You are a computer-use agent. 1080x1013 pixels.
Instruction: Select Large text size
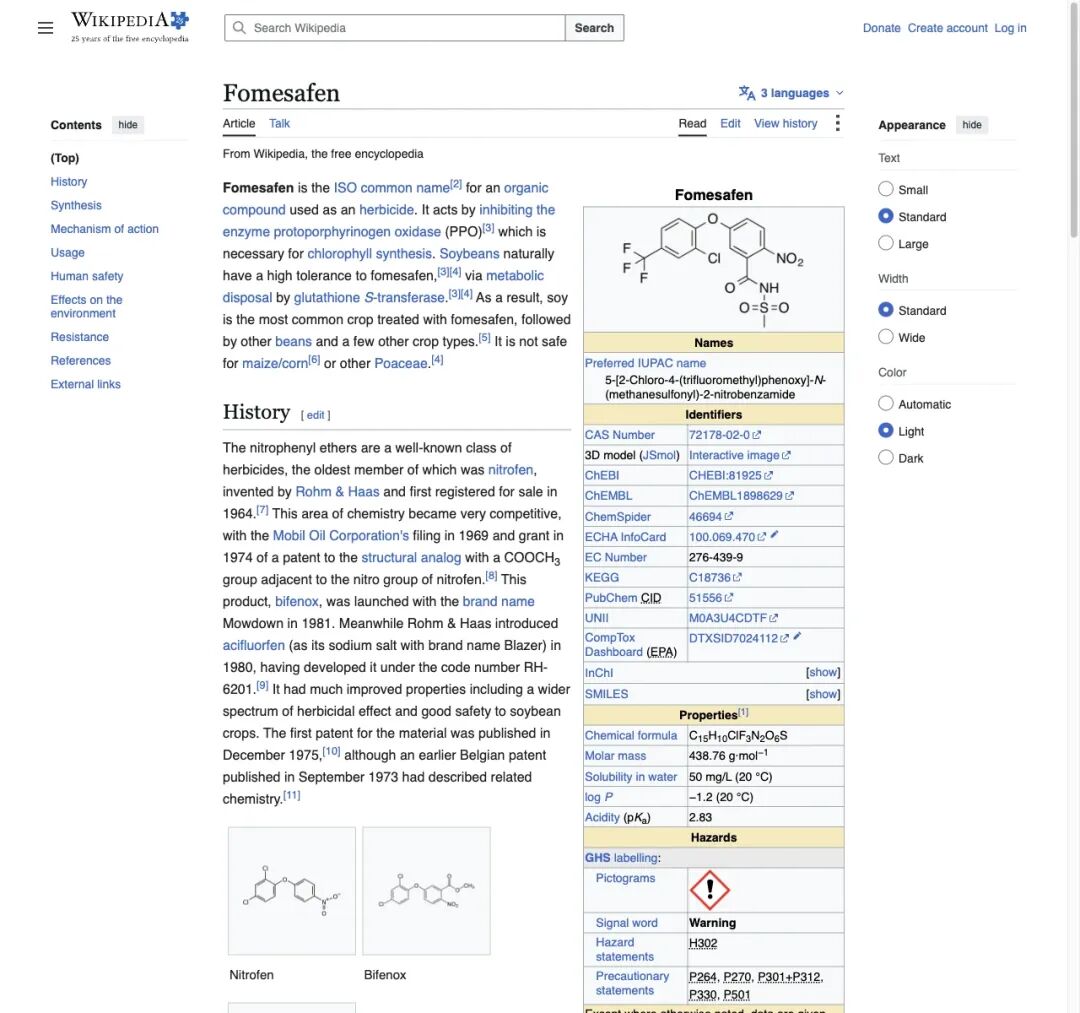click(x=886, y=243)
